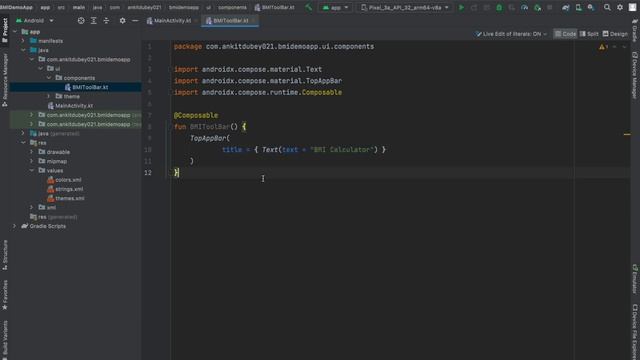The height and width of the screenshot is (360, 640).
Task: Expand the Gradle Scripts node
Action: [x=15, y=226]
